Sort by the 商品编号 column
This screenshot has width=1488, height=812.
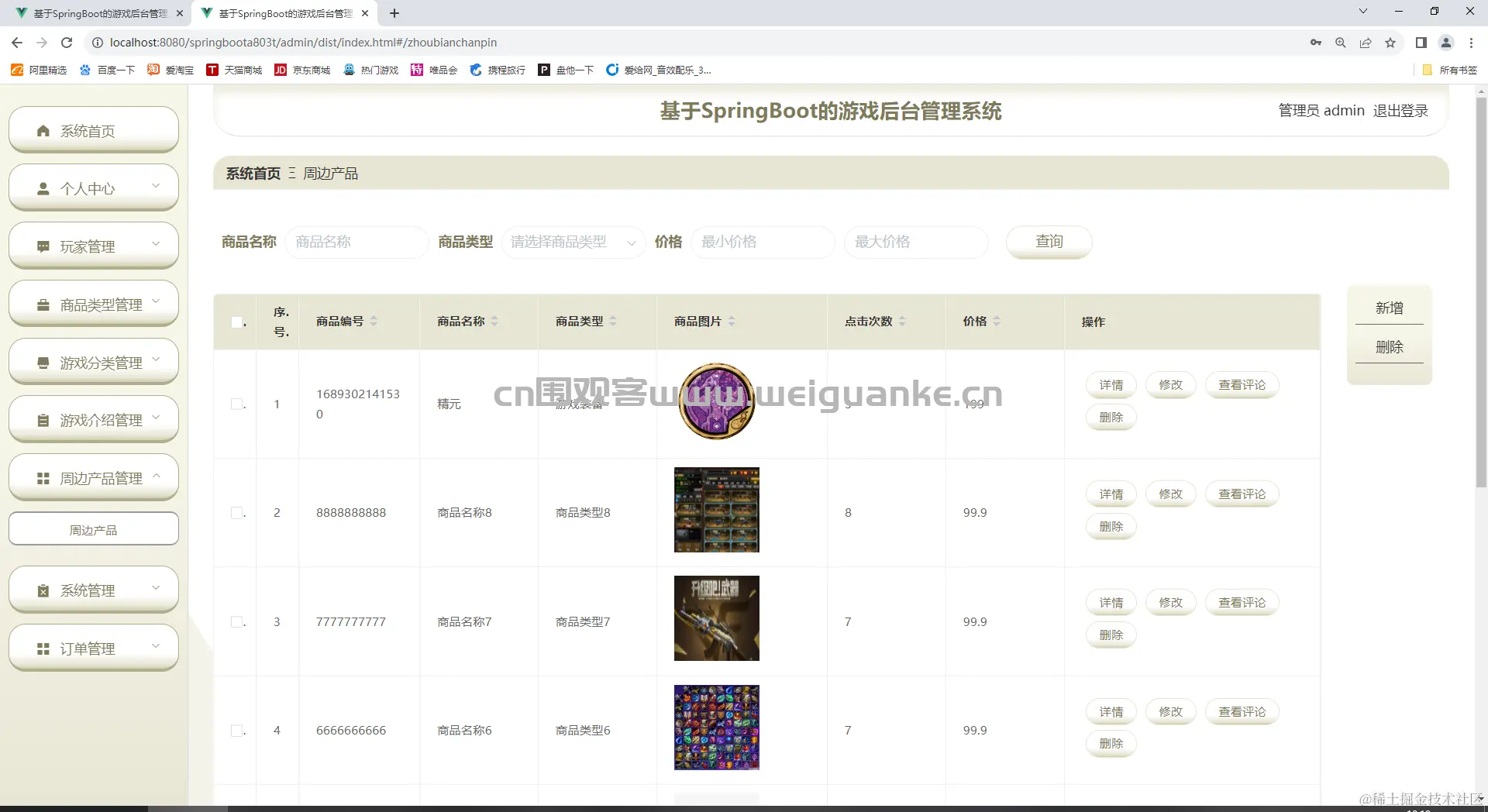[374, 321]
